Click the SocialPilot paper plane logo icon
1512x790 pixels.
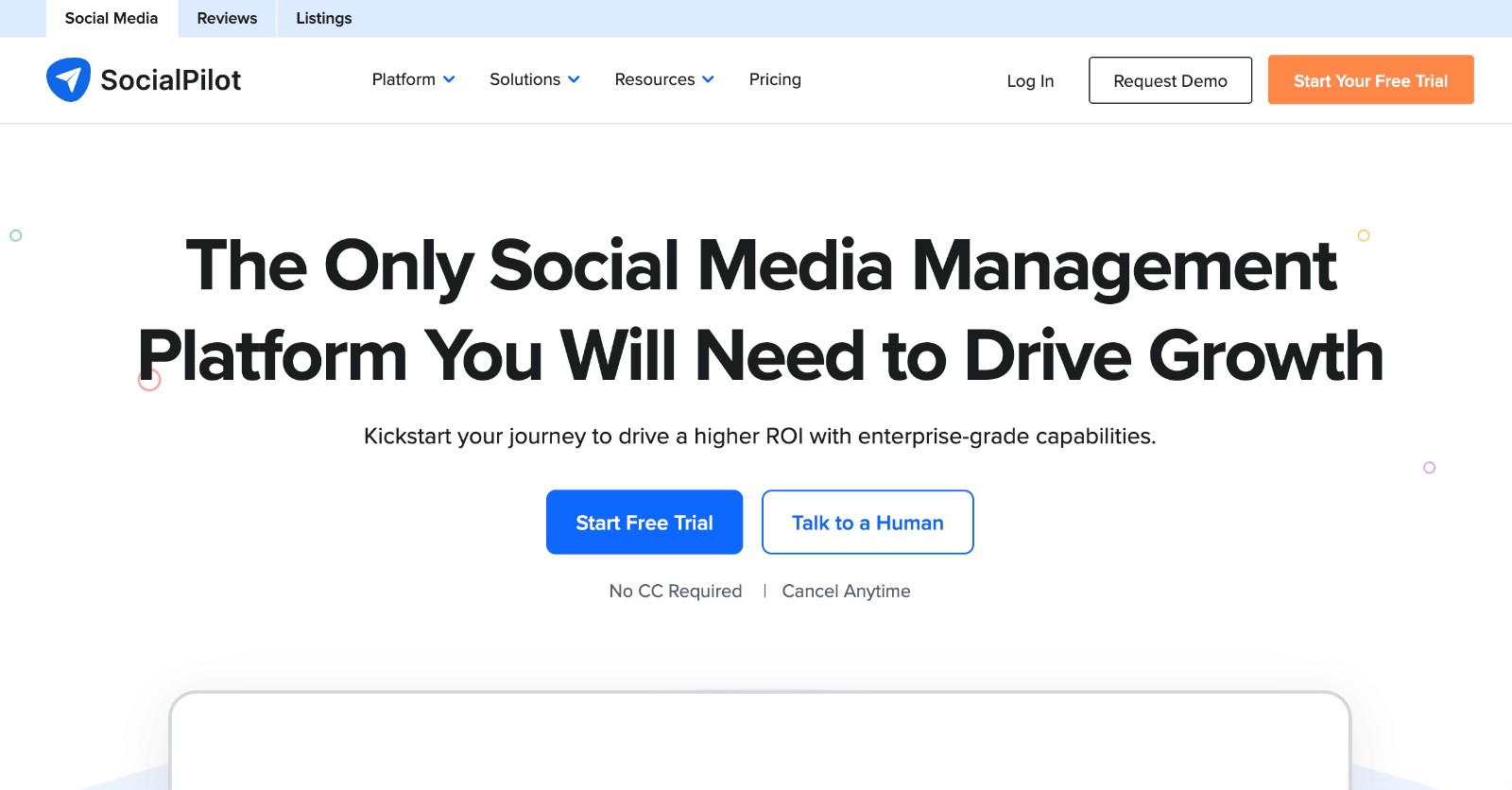pos(68,79)
